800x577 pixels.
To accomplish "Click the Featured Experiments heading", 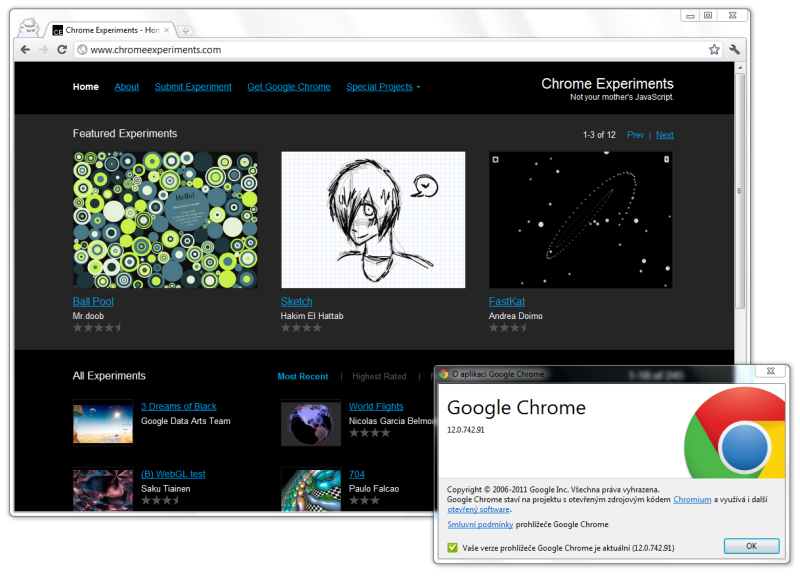I will (125, 134).
